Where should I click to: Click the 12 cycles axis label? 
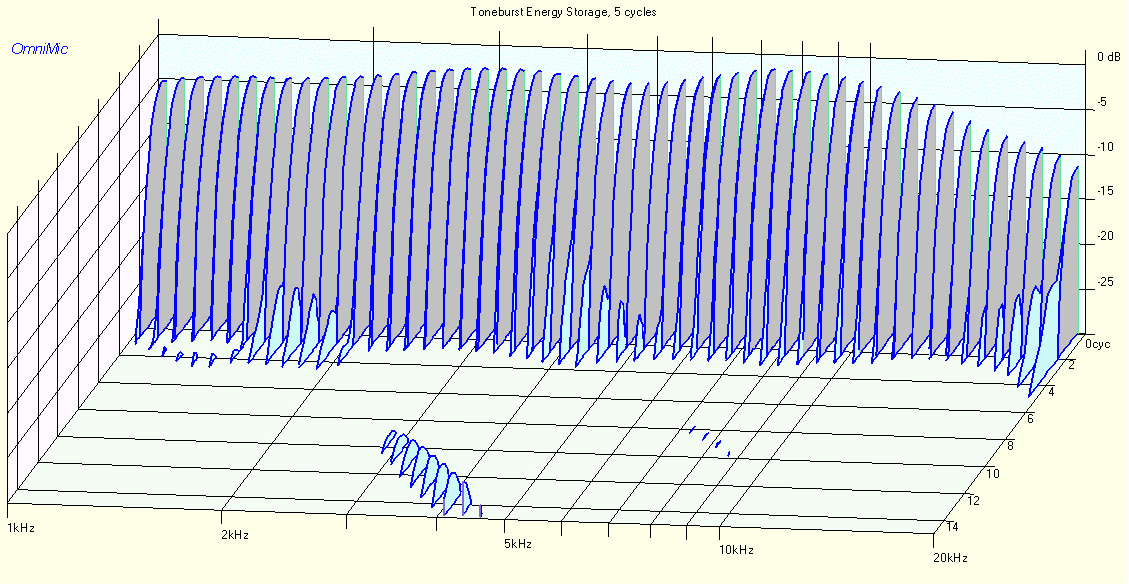coord(973,500)
